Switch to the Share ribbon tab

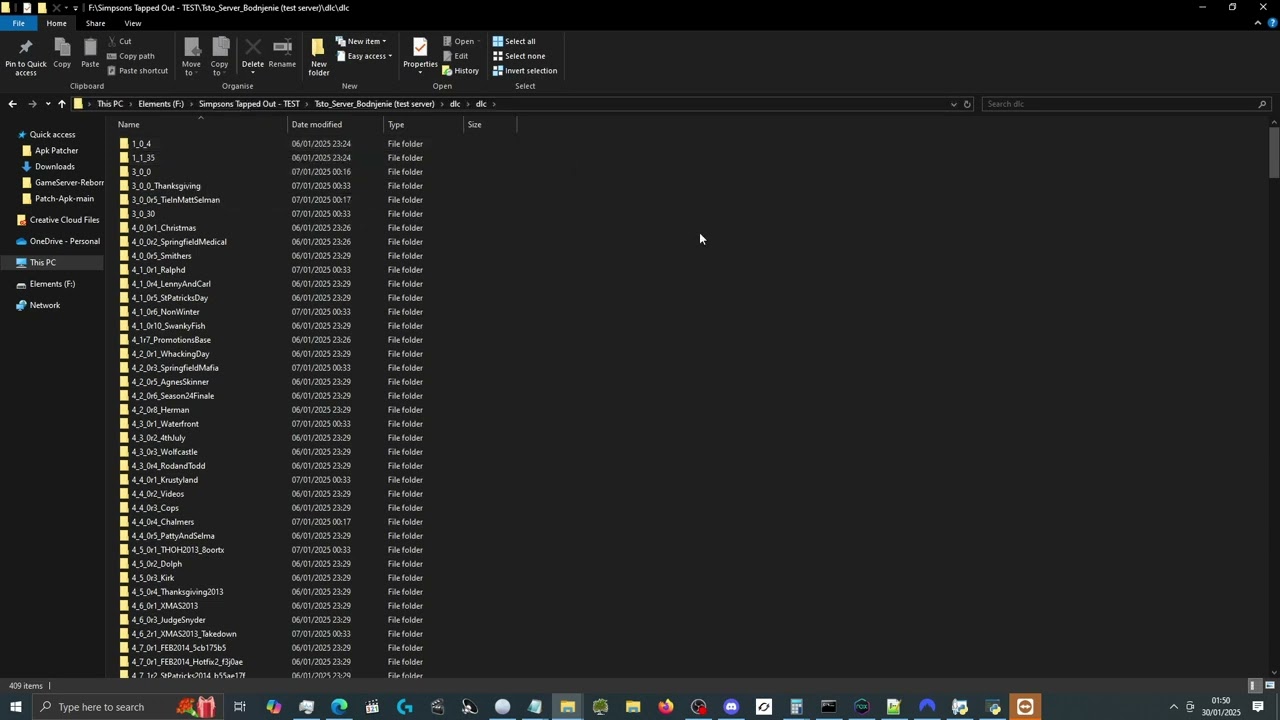(95, 23)
